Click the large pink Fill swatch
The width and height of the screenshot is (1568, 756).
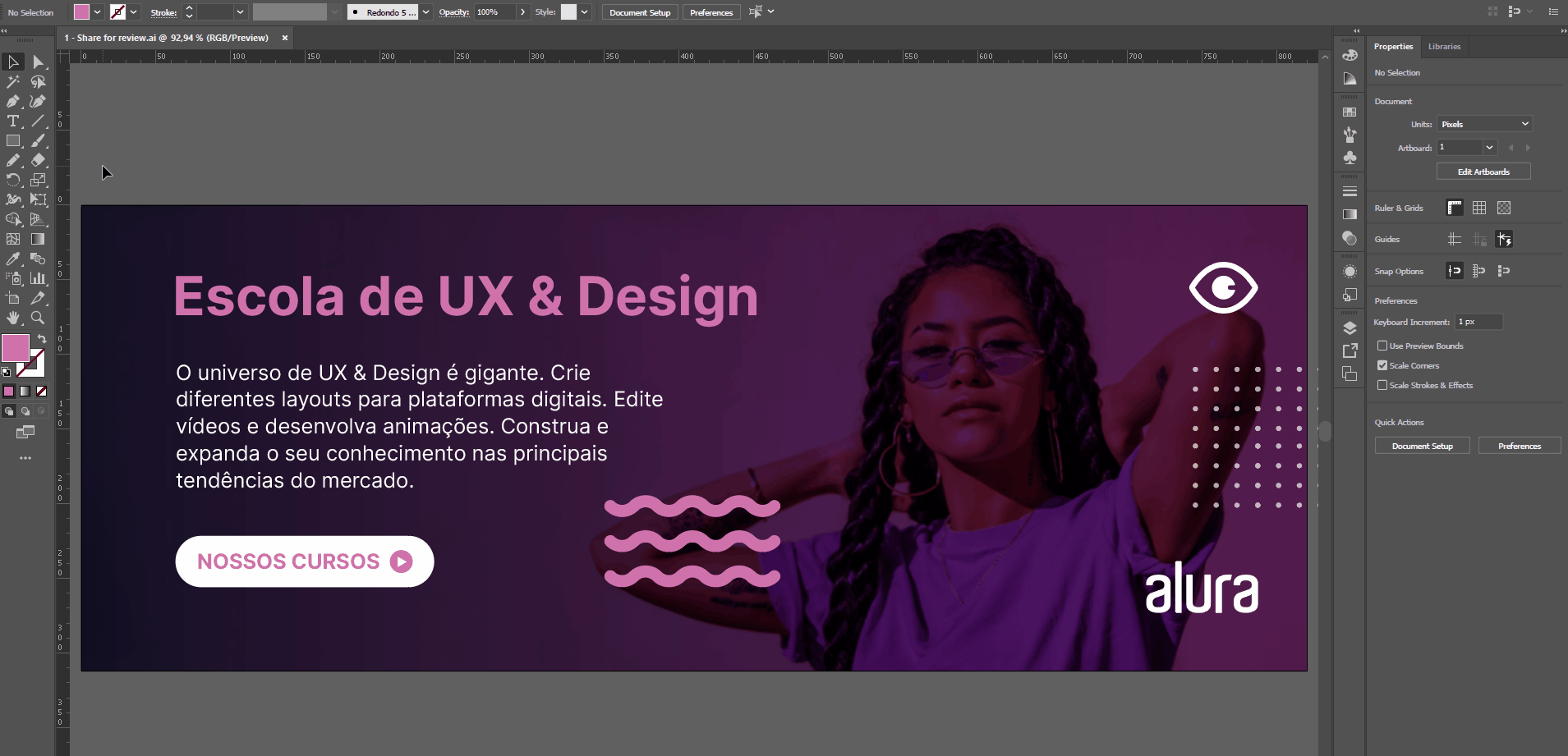(x=15, y=348)
